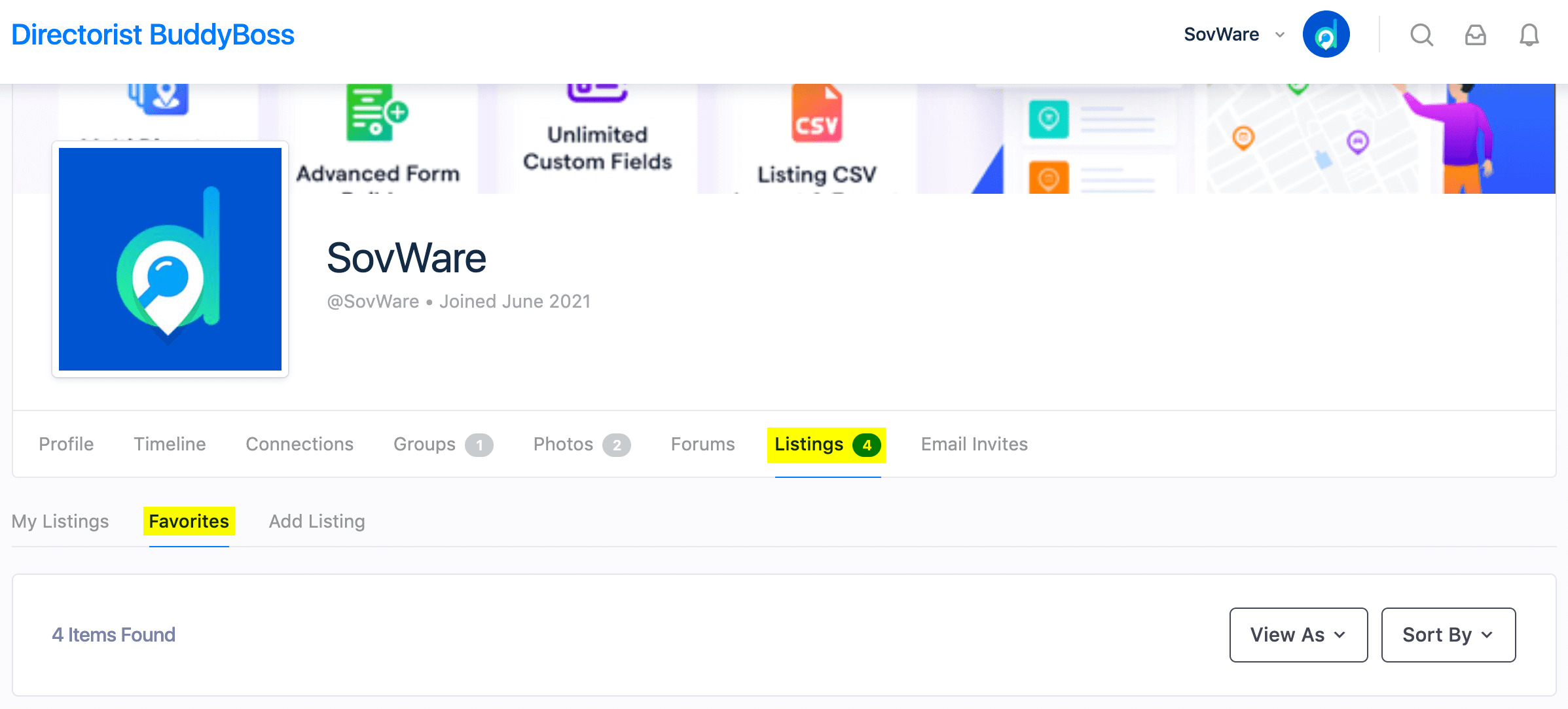Click the Add Listing link
Image resolution: width=1568 pixels, height=709 pixels.
pyautogui.click(x=317, y=521)
